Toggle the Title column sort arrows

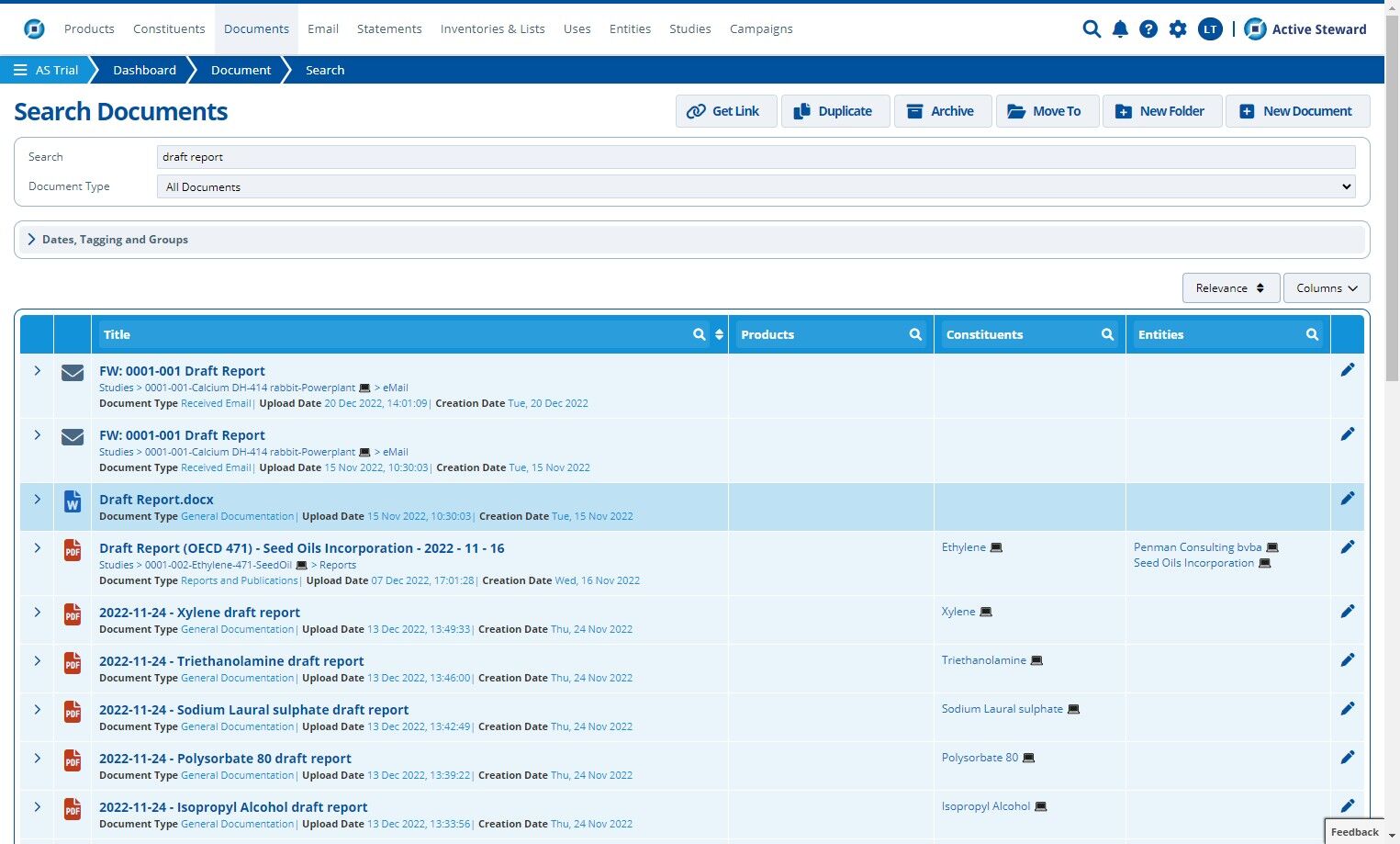tap(719, 335)
